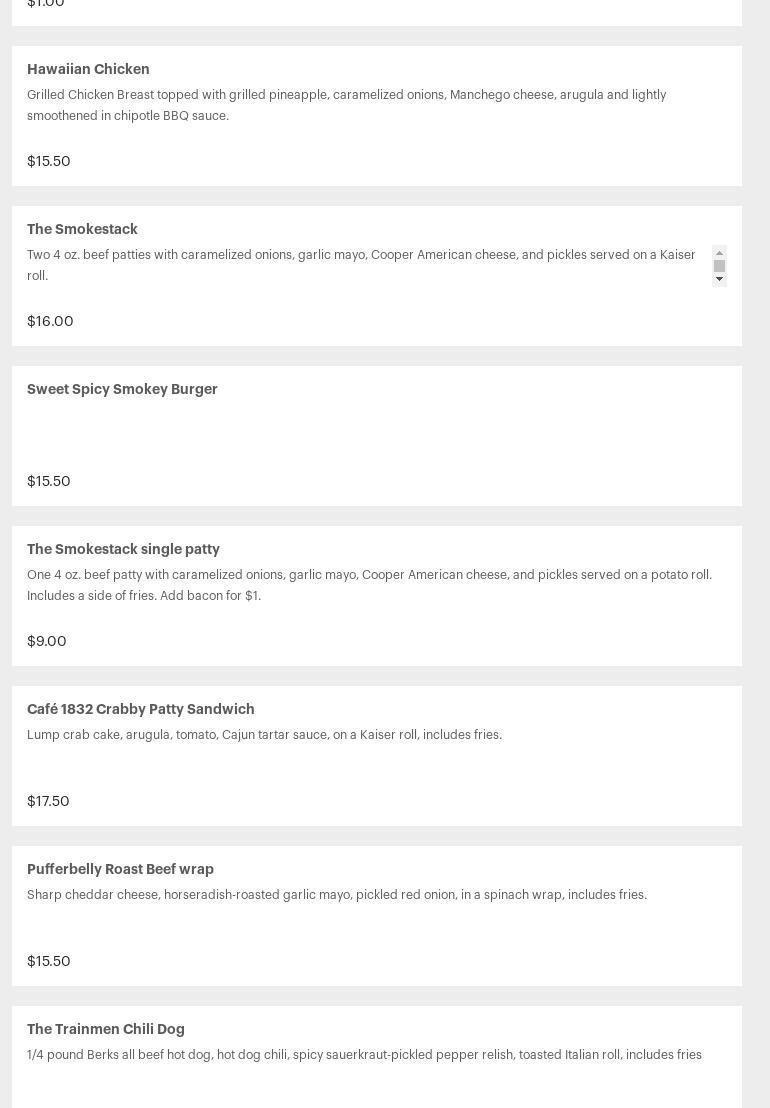Click the $9.00 single patty price

pos(47,642)
